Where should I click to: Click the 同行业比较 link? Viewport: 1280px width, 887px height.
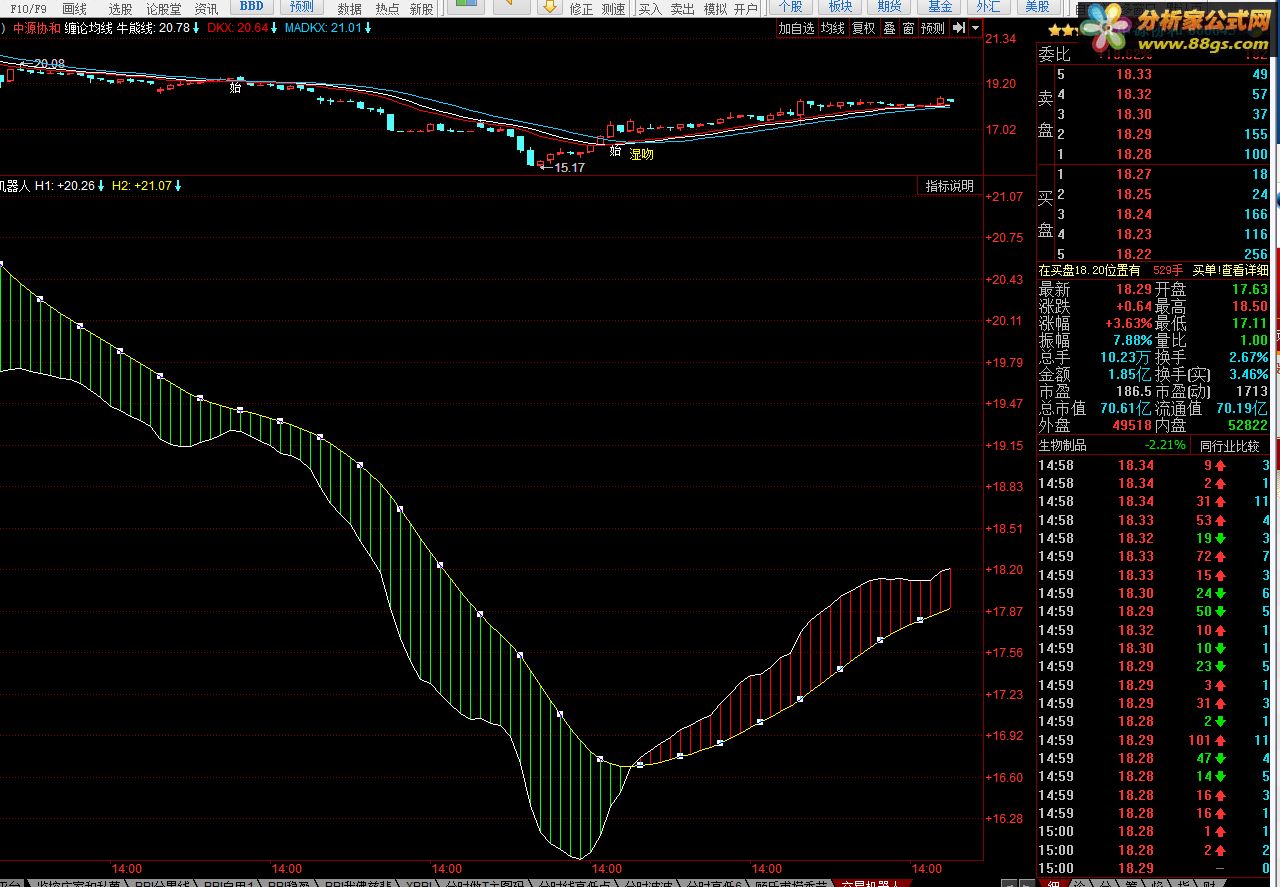tap(1229, 445)
